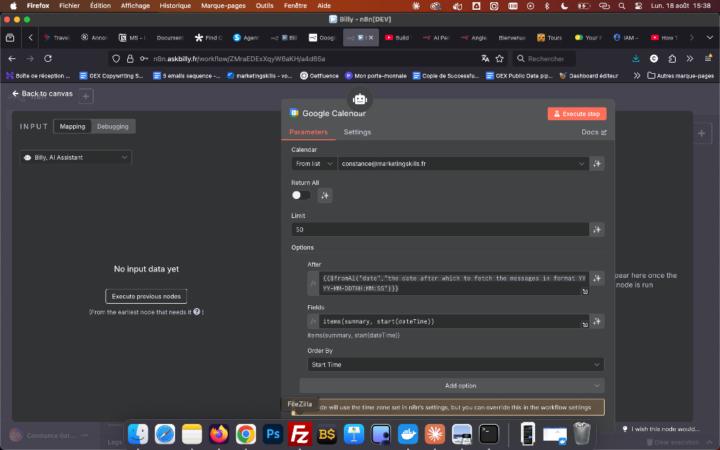
Task: Open the Billy, AI Assistant input node dropdown
Action: [76, 158]
